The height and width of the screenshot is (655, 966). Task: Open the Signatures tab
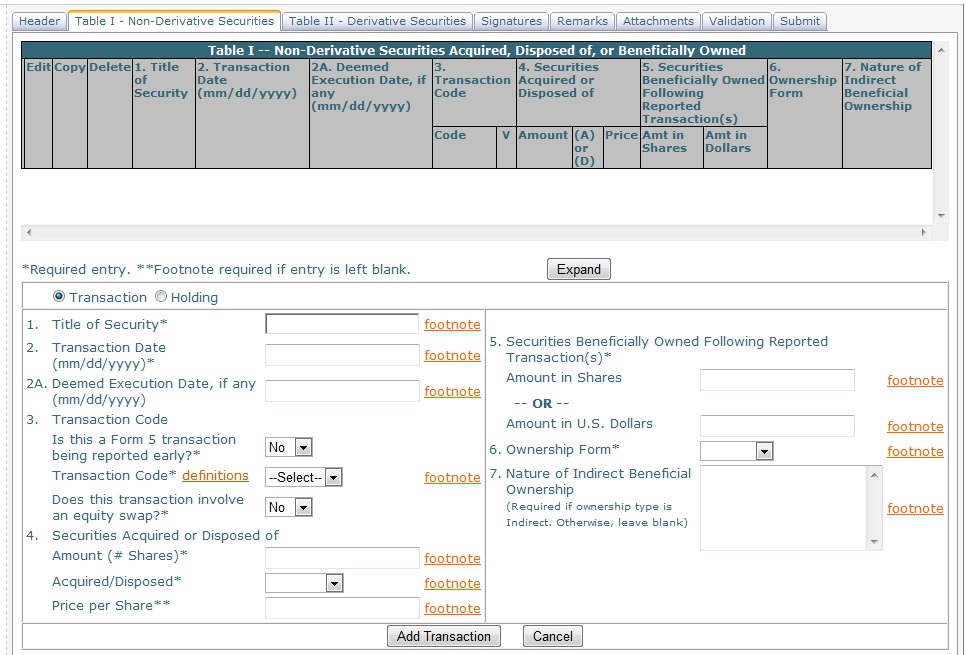tap(511, 21)
